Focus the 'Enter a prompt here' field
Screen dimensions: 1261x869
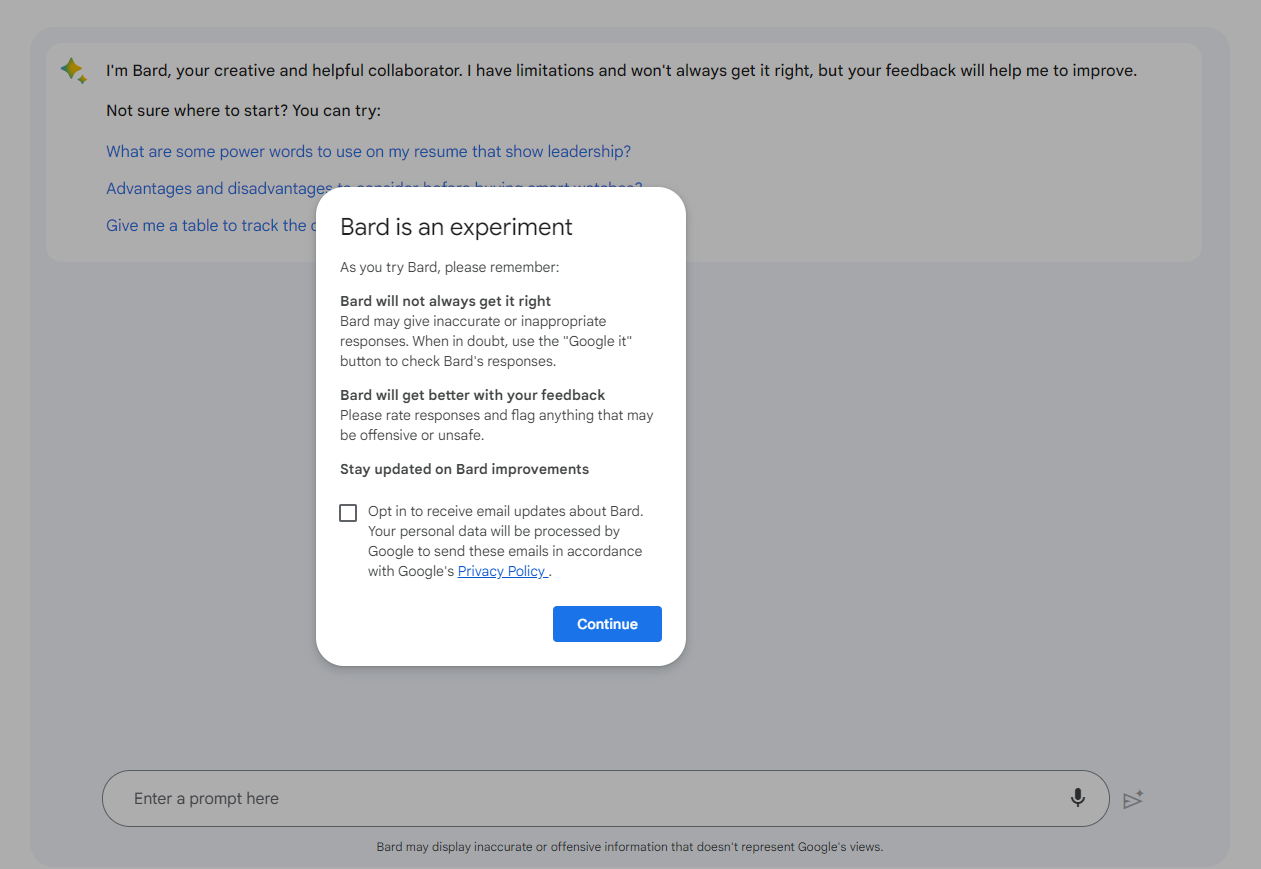point(606,798)
